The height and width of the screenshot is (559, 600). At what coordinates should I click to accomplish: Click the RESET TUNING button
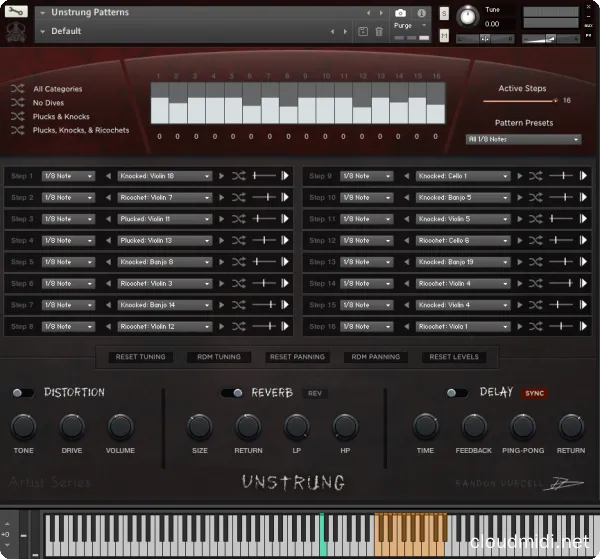(141, 357)
